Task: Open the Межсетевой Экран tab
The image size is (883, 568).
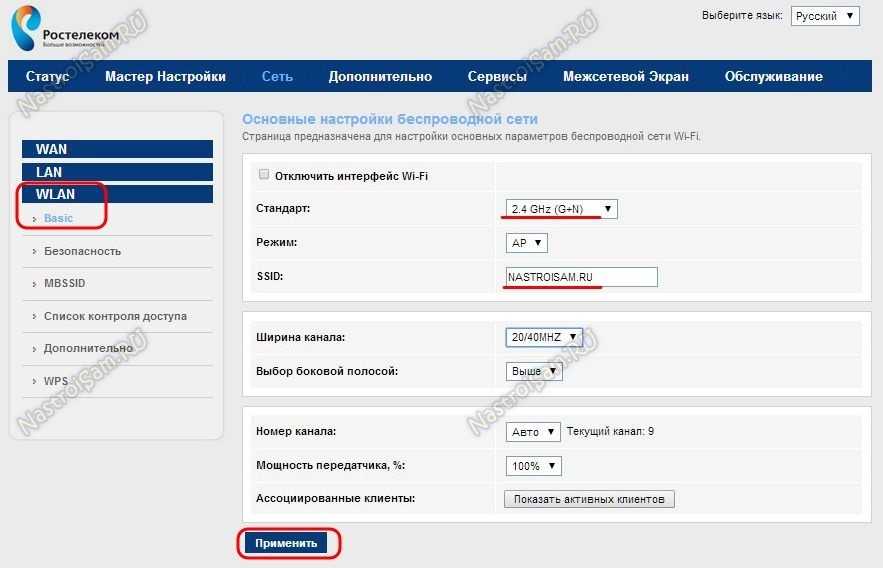Action: [625, 77]
